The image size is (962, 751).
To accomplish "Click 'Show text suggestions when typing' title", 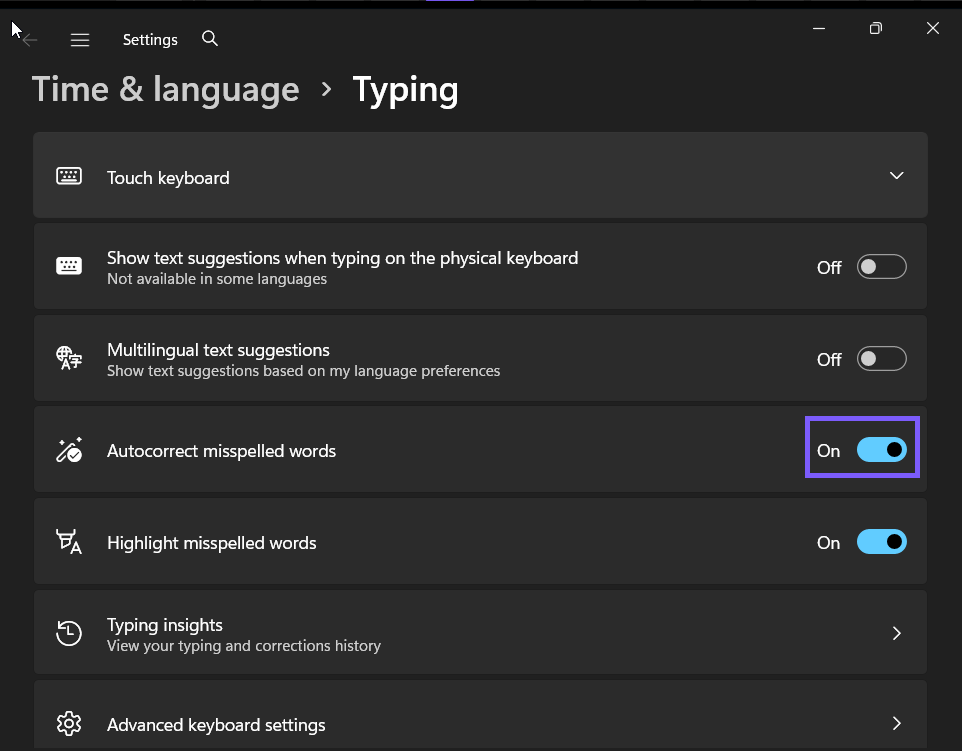I will [342, 258].
